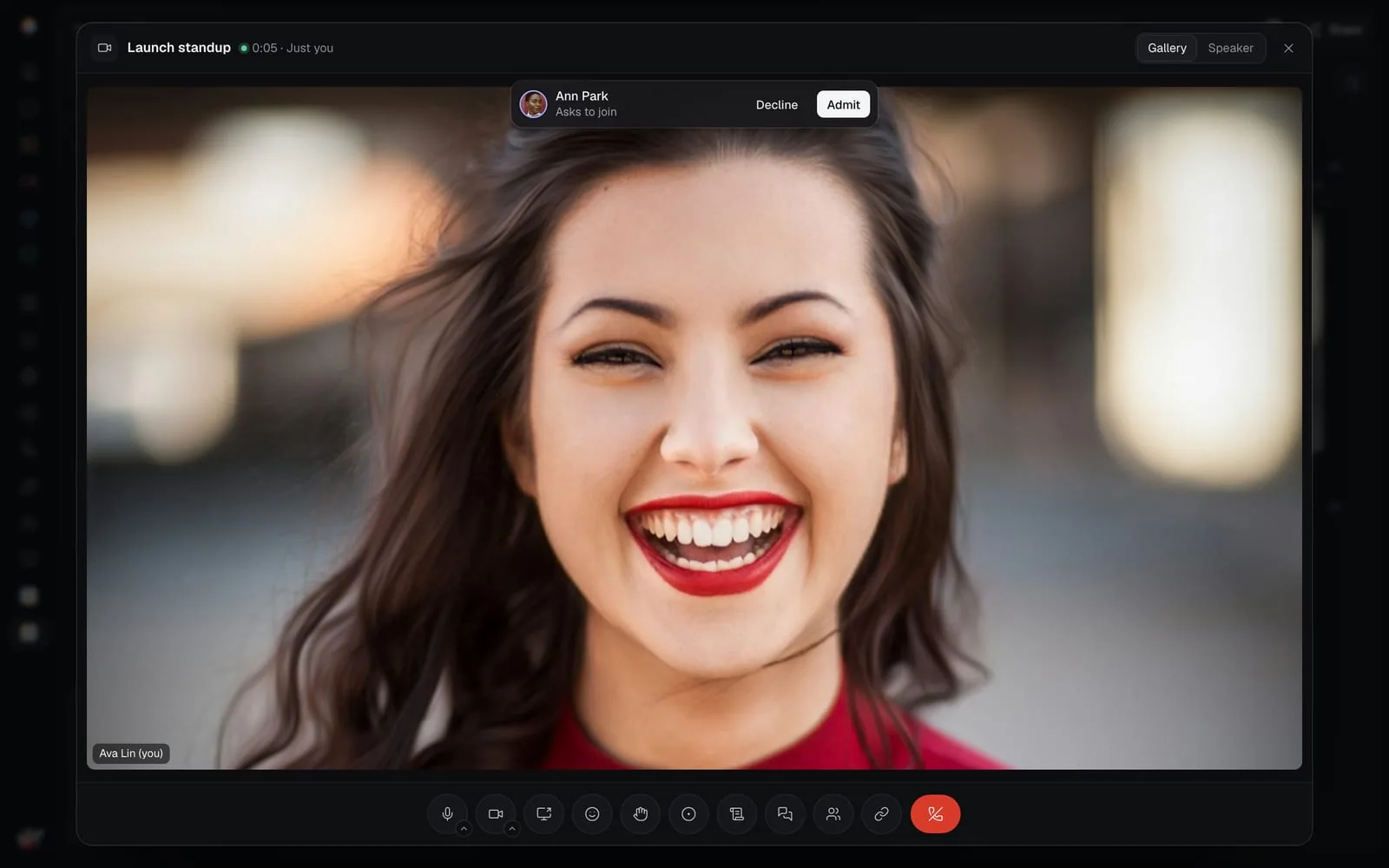The image size is (1389, 868).
Task: Switch to Gallery view
Action: [x=1167, y=48]
